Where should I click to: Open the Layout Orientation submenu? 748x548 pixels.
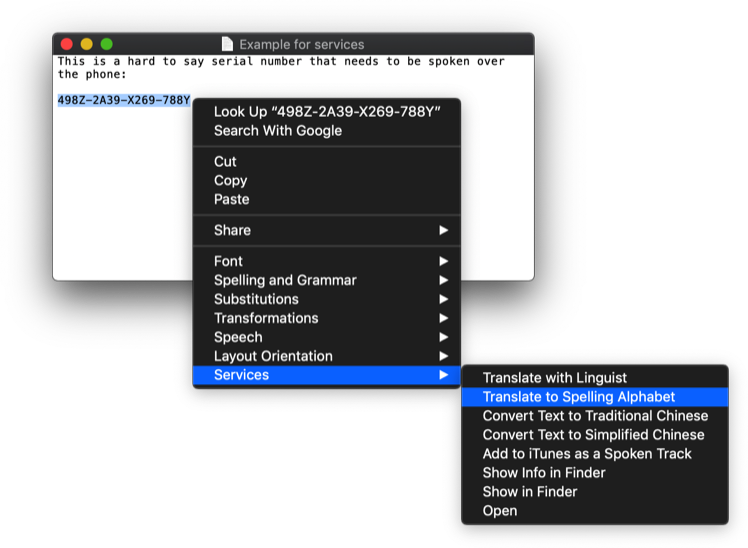coord(327,356)
